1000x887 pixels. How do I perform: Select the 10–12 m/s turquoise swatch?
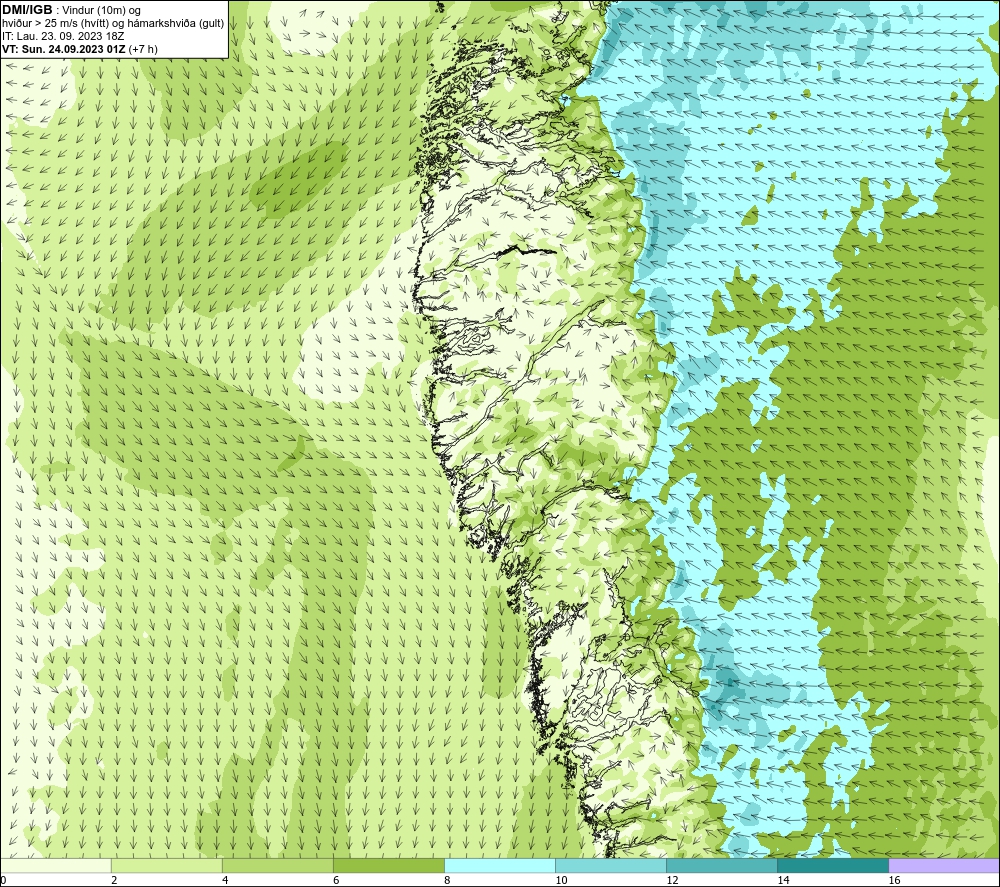pyautogui.click(x=611, y=865)
